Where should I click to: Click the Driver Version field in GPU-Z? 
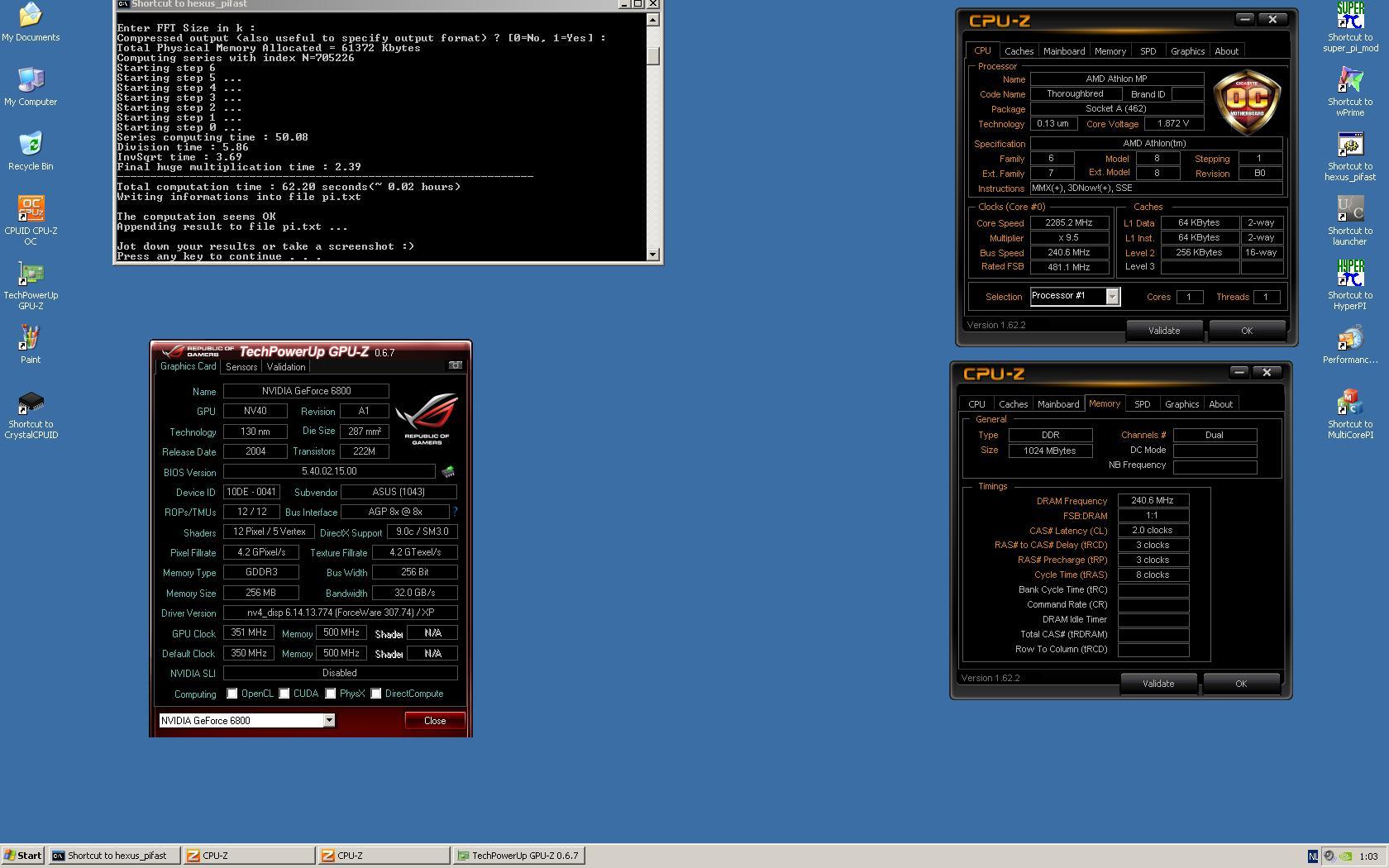[x=340, y=613]
